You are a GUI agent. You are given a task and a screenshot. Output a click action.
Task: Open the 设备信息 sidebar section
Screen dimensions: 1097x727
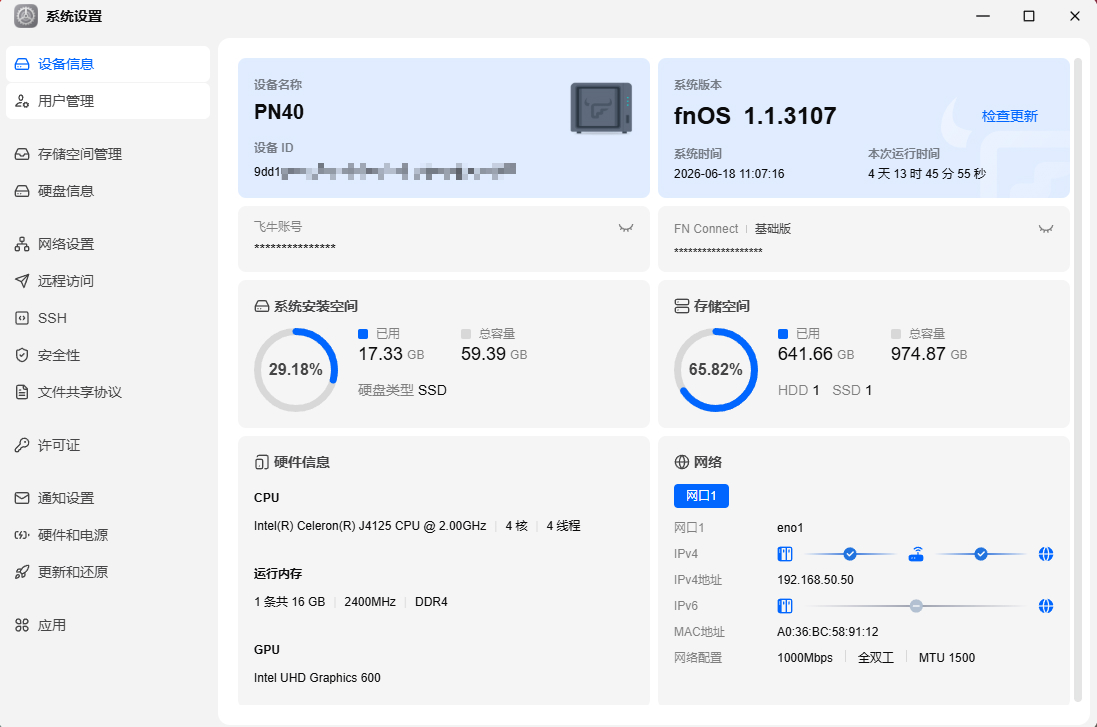pos(108,64)
